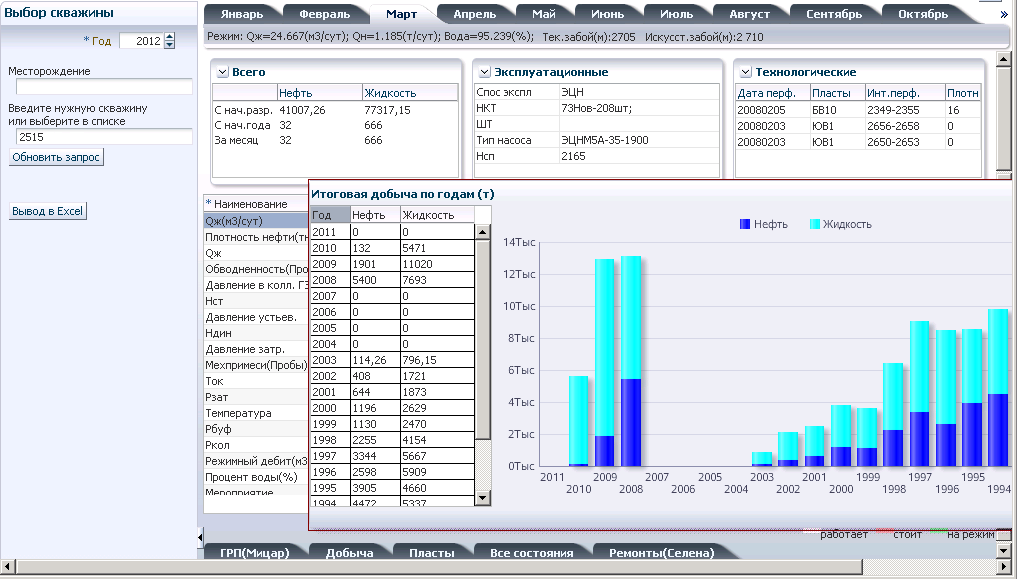Collapse the Технологические panel

(x=745, y=72)
